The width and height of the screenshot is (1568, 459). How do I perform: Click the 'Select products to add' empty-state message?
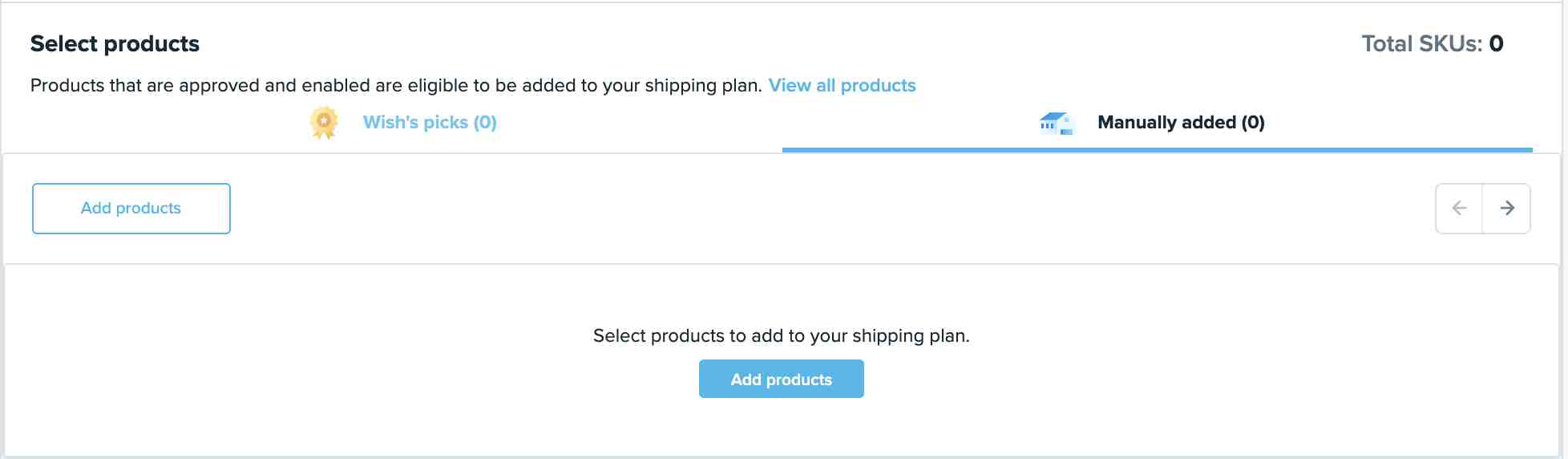click(782, 336)
